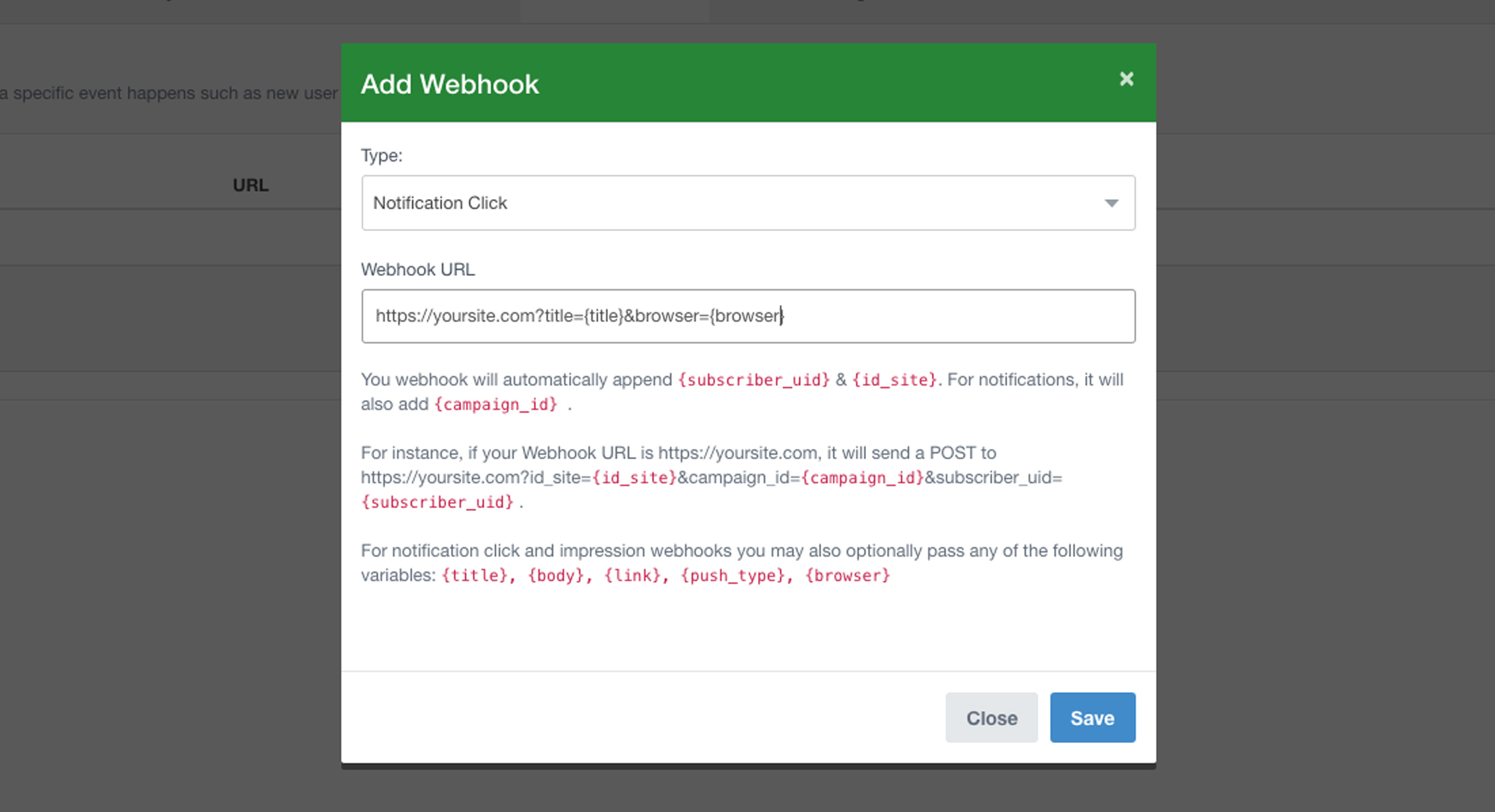
Task: Click the Webhook URL label text
Action: point(418,269)
